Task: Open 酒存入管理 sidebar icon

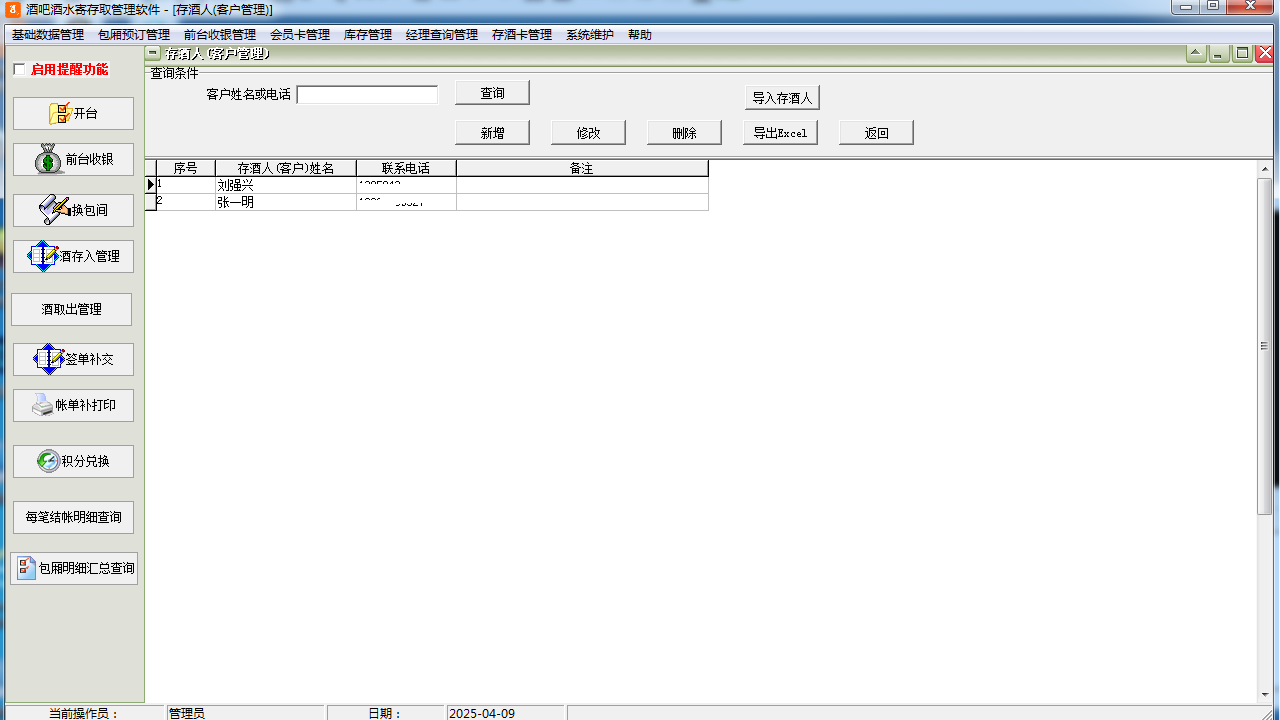Action: [45, 256]
